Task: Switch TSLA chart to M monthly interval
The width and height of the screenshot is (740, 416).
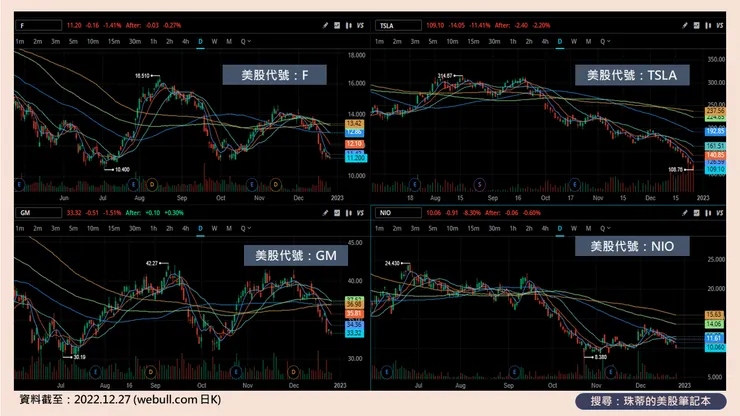Action: [589, 42]
